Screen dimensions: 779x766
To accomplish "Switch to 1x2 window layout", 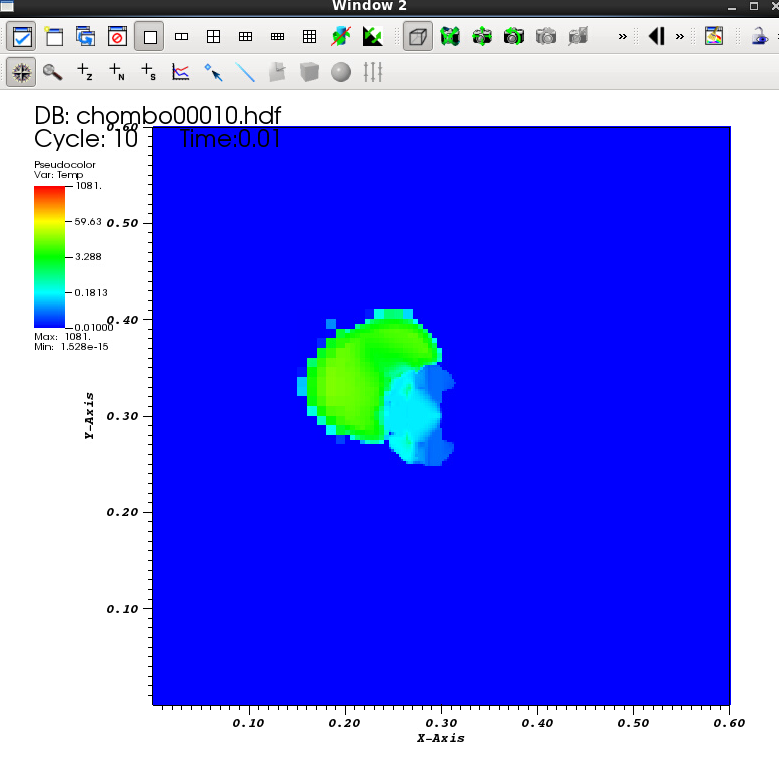I will 181,36.
